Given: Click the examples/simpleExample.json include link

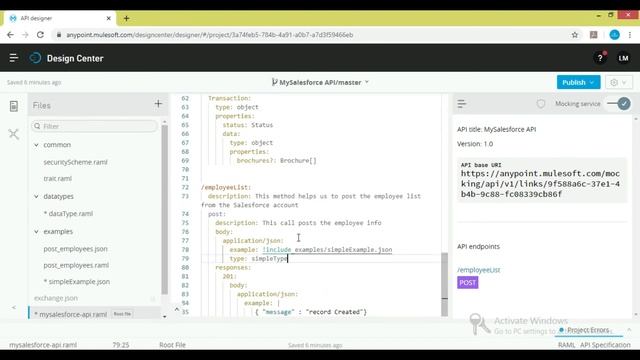Looking at the screenshot, I should click(x=343, y=249).
